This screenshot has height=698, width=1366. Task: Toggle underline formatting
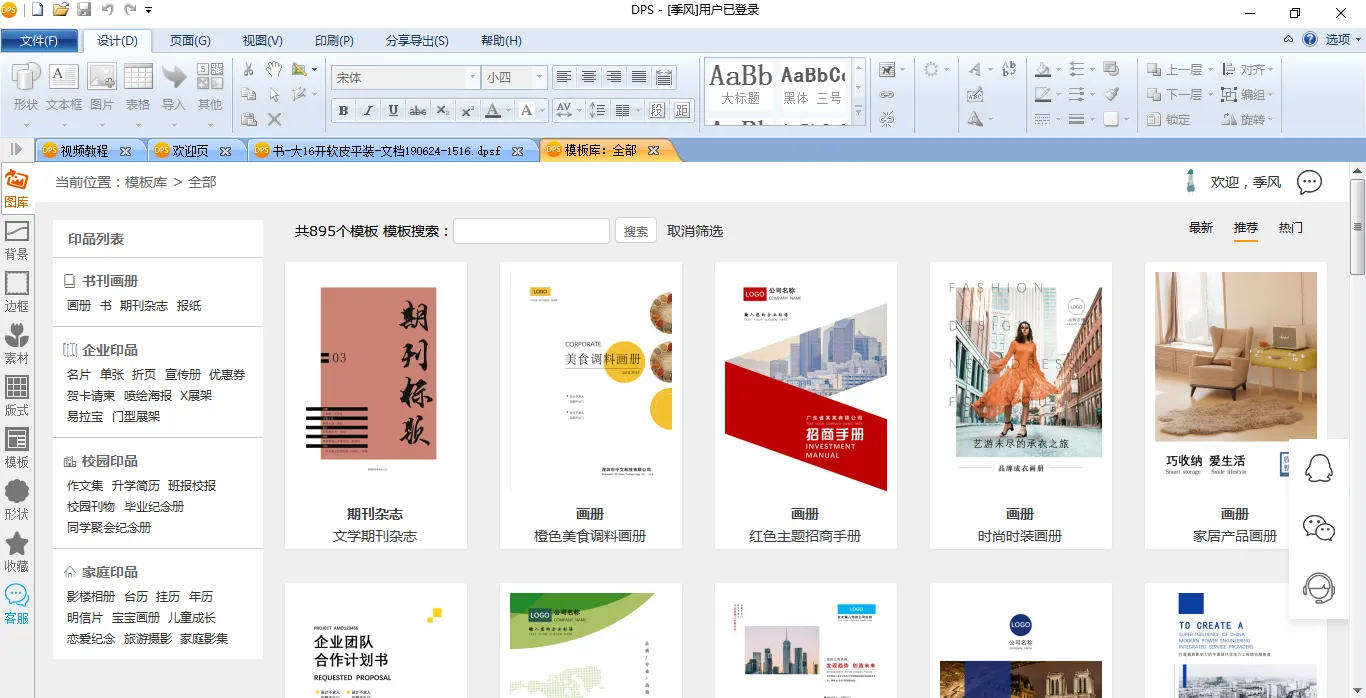pos(393,111)
